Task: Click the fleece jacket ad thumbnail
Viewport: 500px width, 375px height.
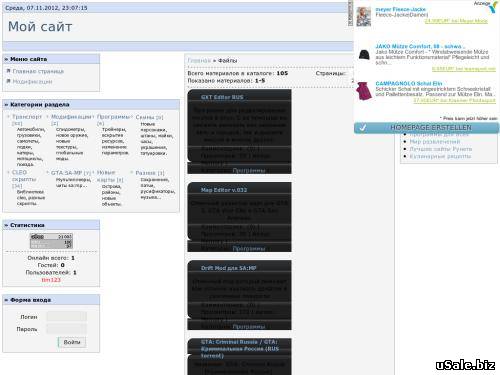Action: 363,16
